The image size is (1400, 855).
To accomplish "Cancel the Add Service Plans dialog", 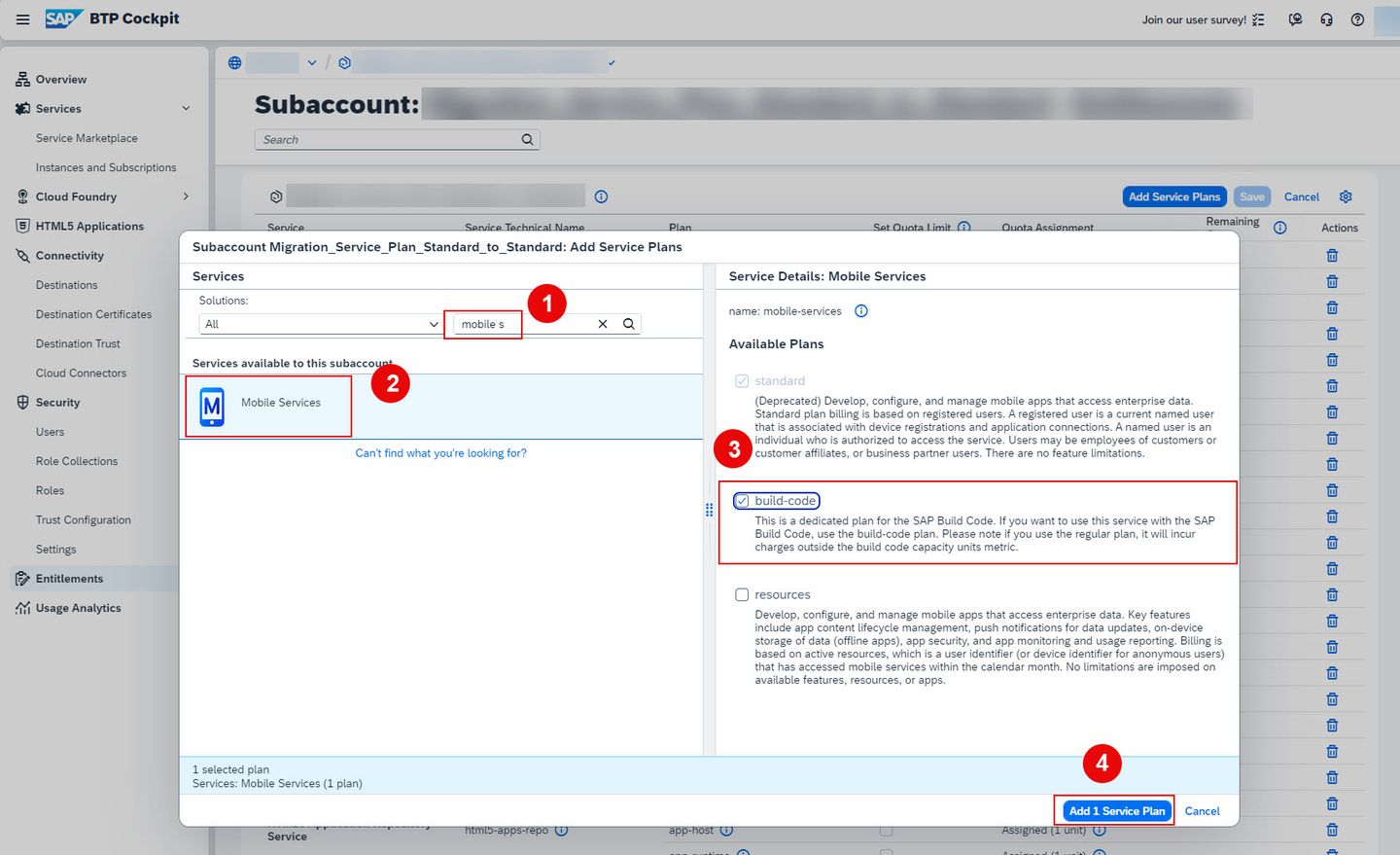I will click(x=1202, y=811).
